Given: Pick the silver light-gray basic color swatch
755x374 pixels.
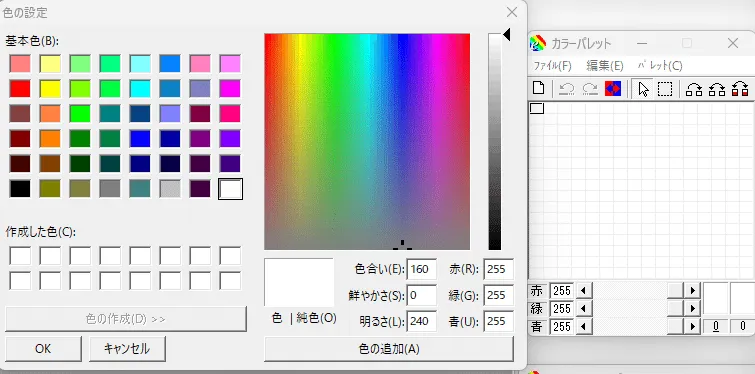Looking at the screenshot, I should tap(170, 189).
